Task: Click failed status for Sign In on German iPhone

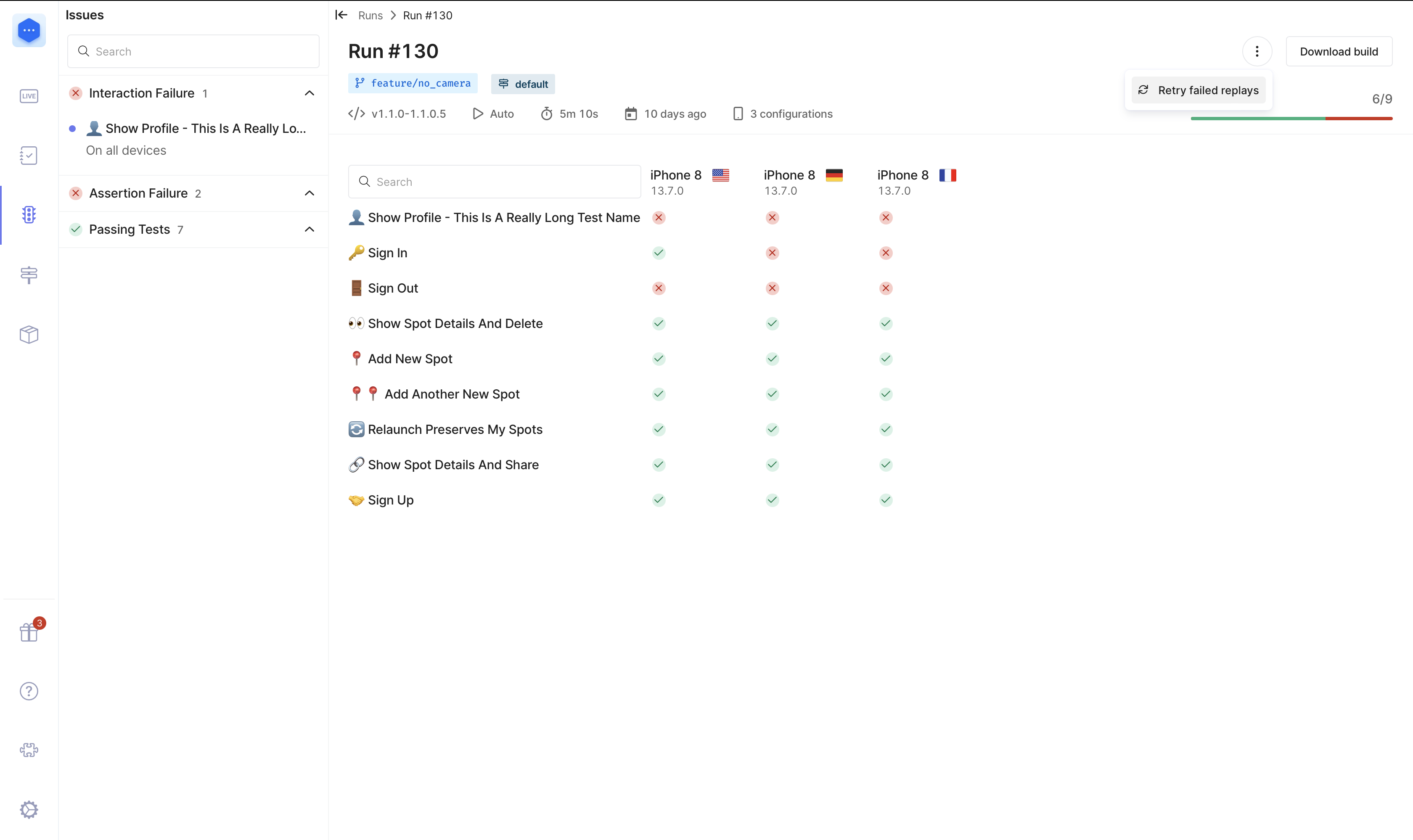Action: [x=772, y=253]
